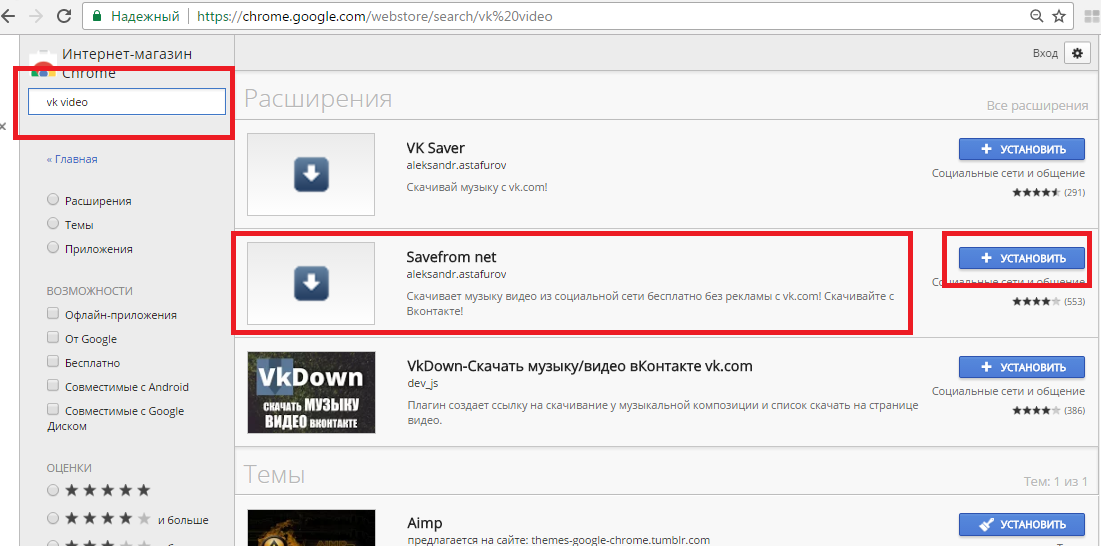Click the Темы section heading

(x=275, y=475)
